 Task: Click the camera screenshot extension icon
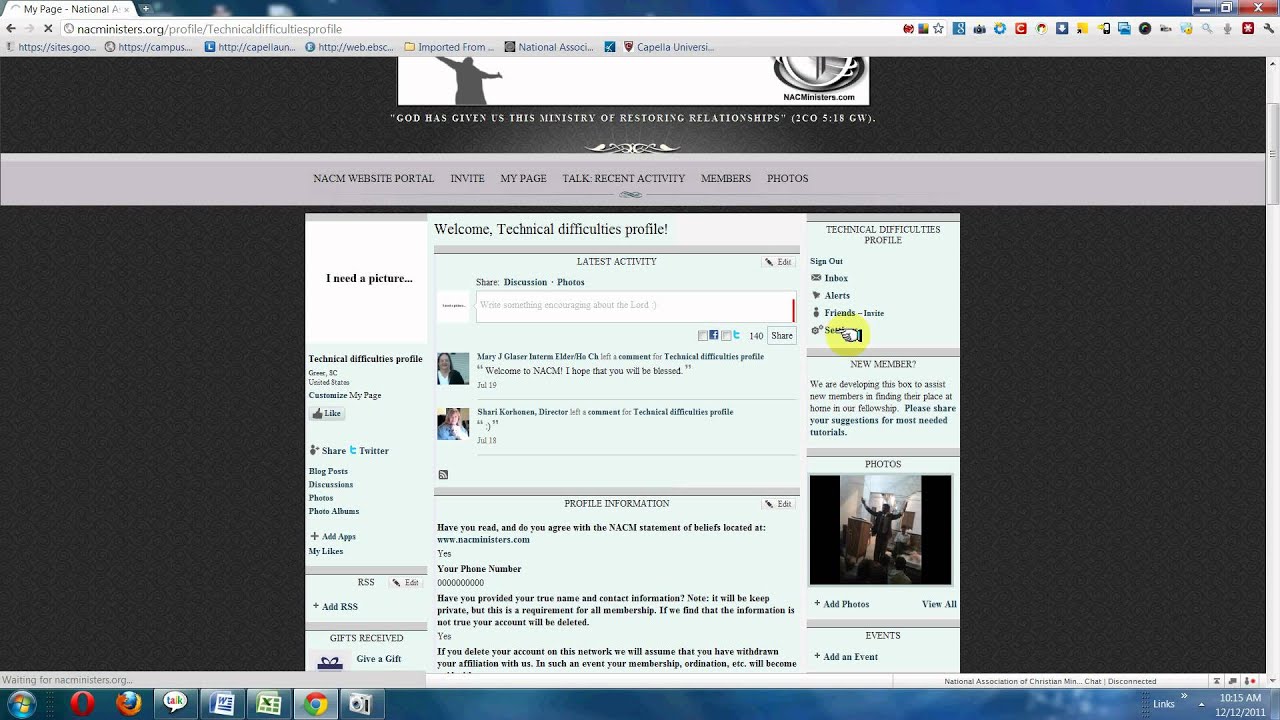tap(980, 29)
